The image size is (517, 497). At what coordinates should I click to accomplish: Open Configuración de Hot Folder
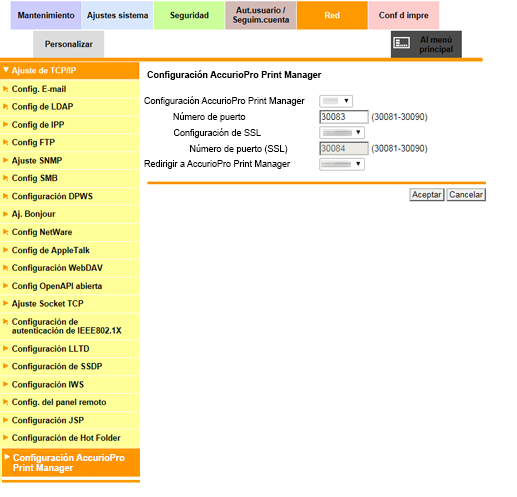70,438
